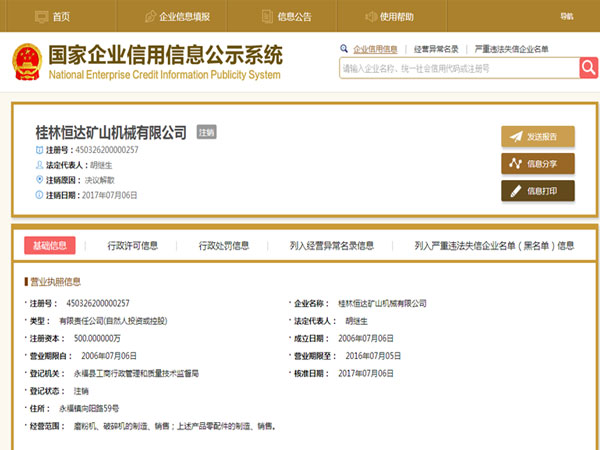This screenshot has width=600, height=450.
Task: Switch to the 列入经营异常名录信息 tab
Action: pos(332,246)
